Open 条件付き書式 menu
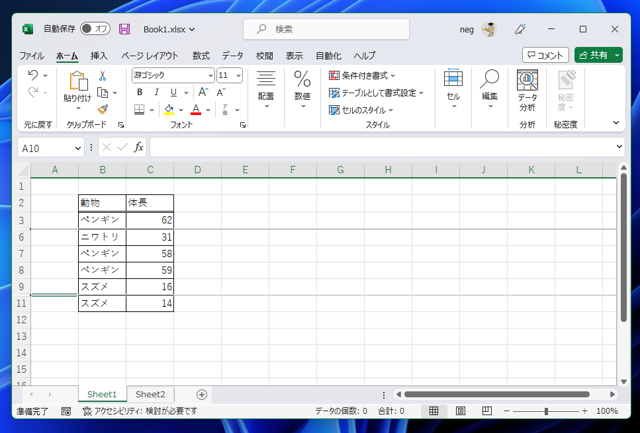 click(362, 75)
